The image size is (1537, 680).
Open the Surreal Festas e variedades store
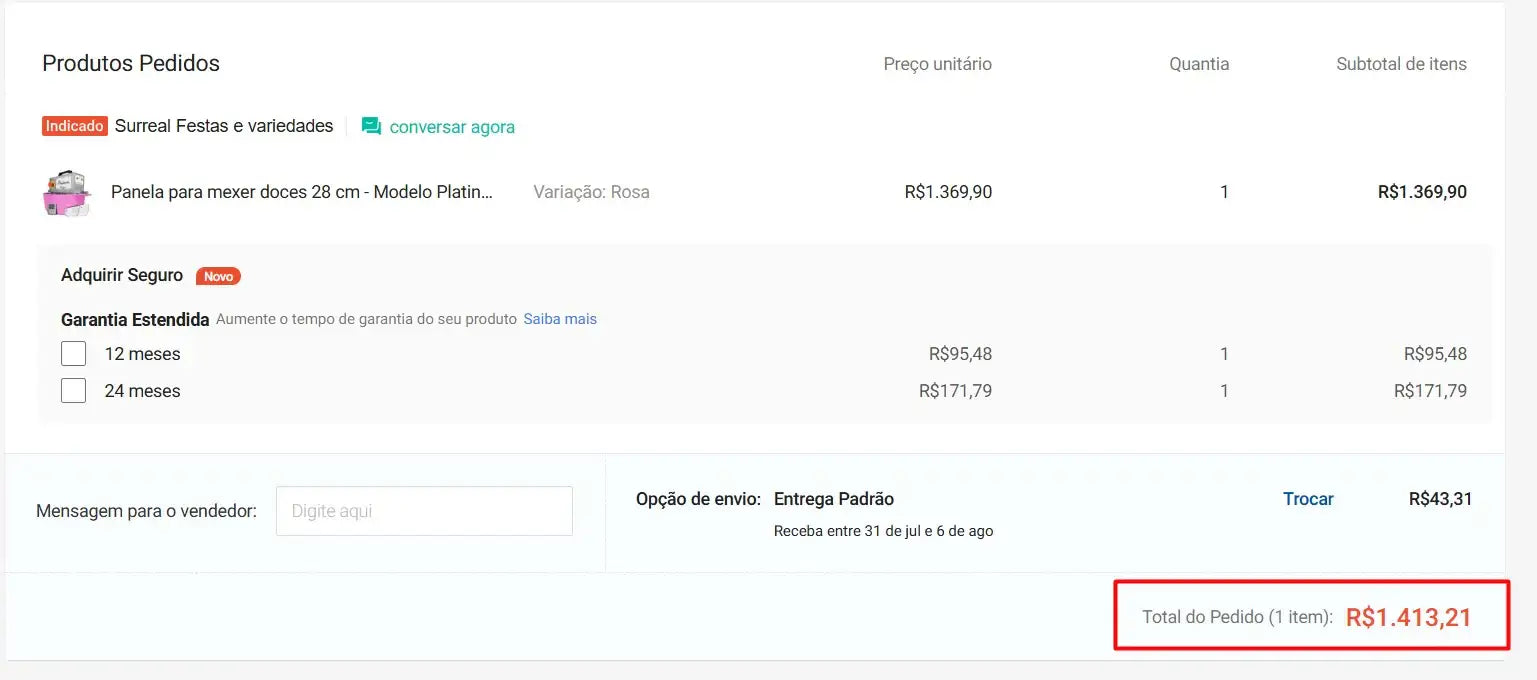pos(224,126)
